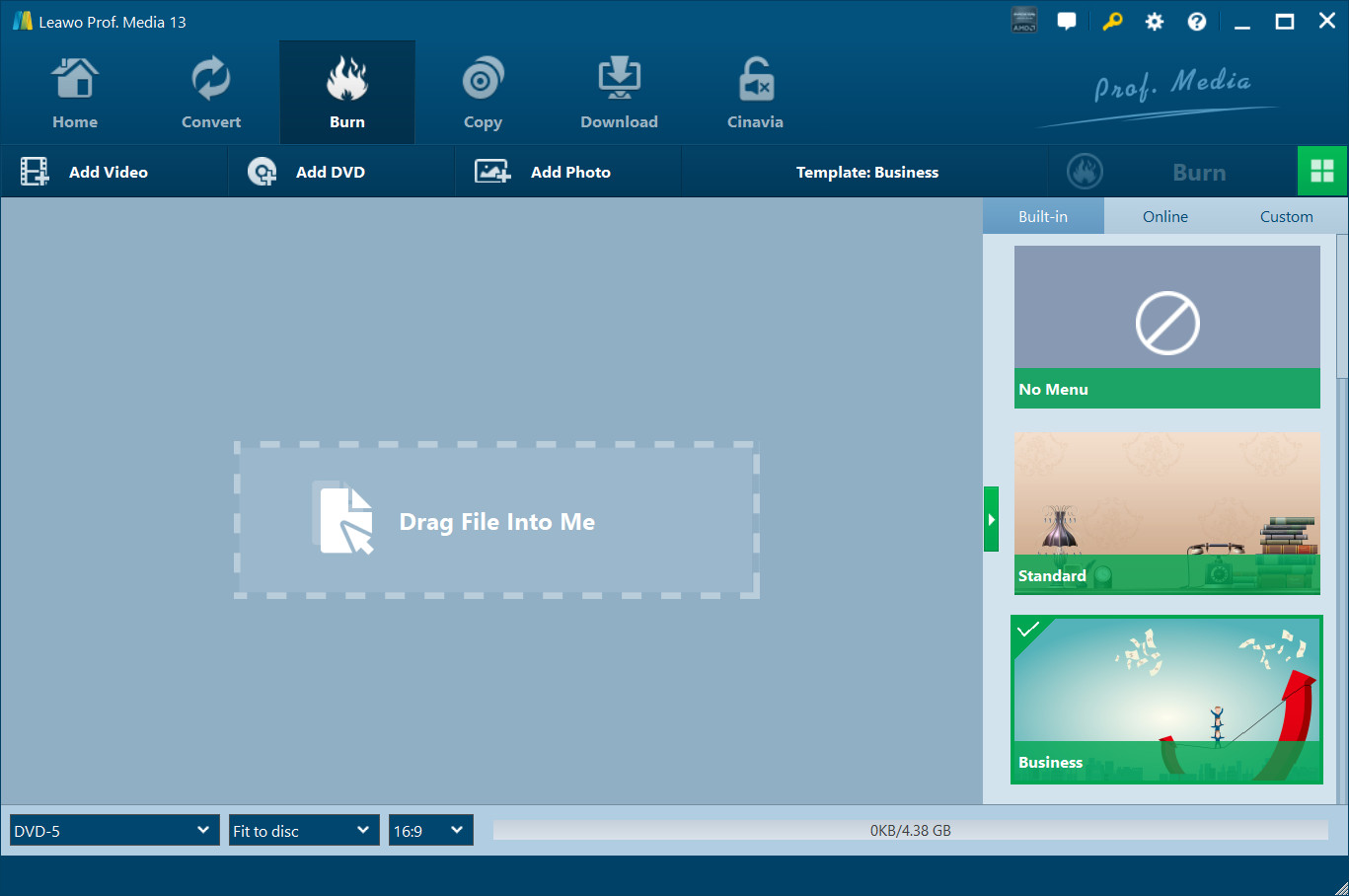Select the No Menu template thumbnail
This screenshot has height=896, width=1349.
1166,326
